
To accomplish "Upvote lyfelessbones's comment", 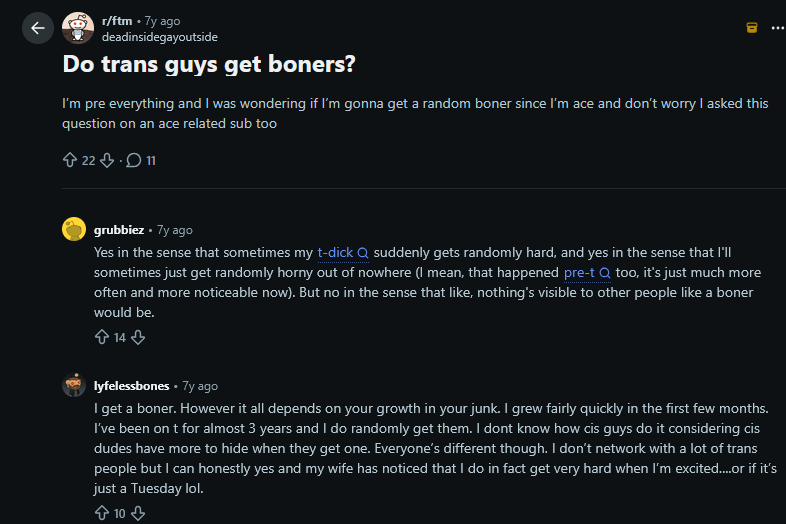I will point(102,513).
